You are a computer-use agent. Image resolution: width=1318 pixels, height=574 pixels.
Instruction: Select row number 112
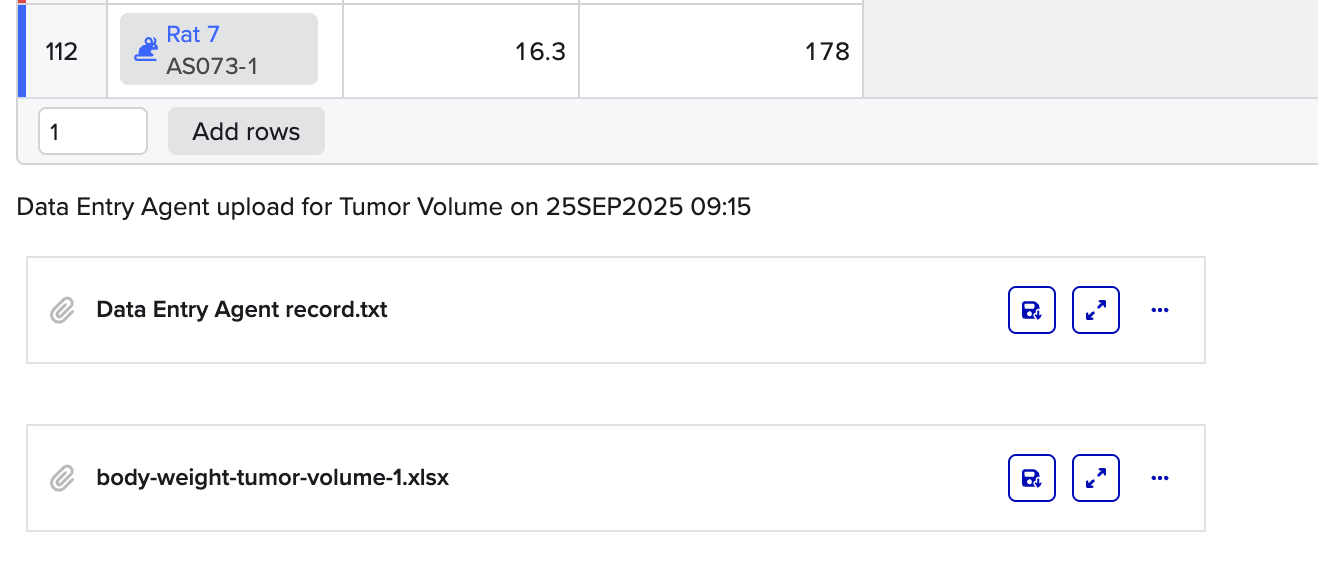tap(62, 51)
